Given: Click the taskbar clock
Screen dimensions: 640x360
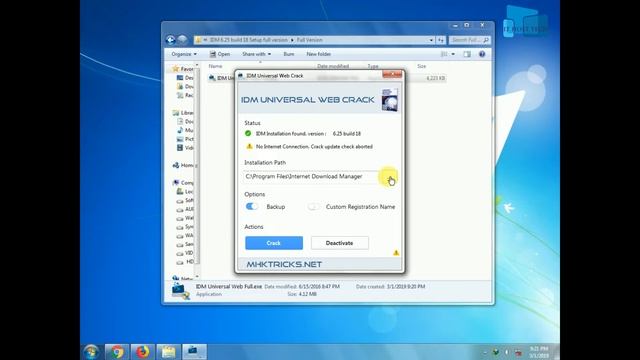Looking at the screenshot, I should pyautogui.click(x=540, y=352).
